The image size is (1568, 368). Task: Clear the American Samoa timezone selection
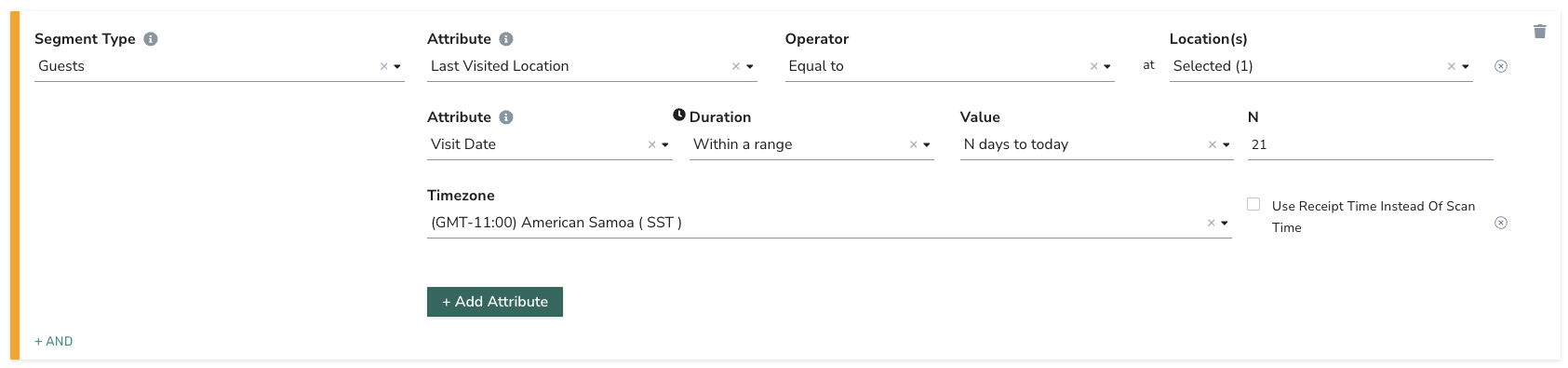1211,223
